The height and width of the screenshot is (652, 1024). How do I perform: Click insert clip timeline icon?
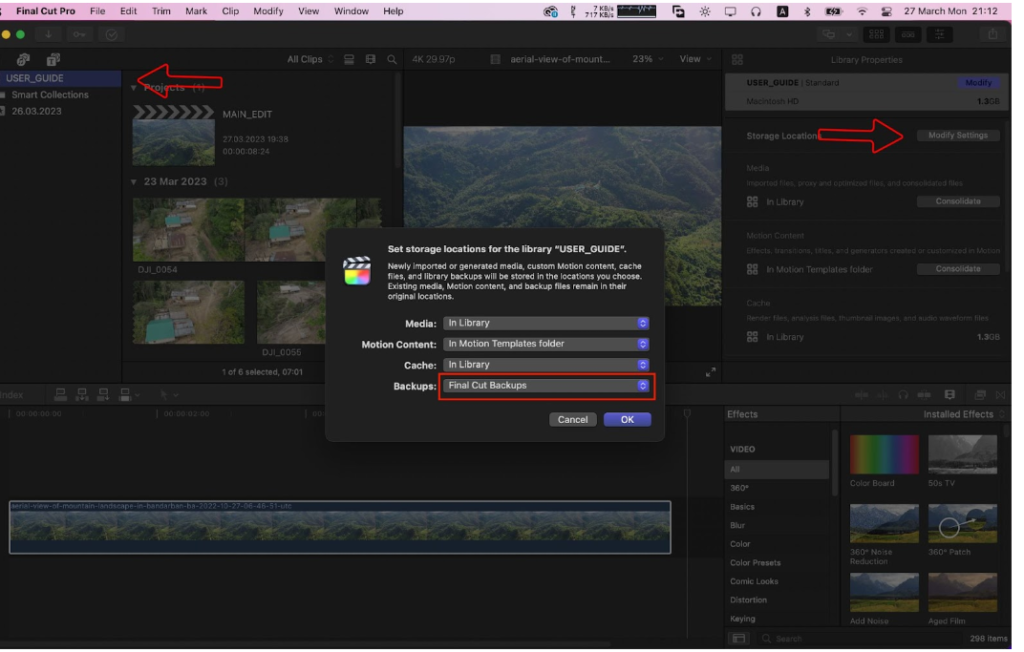pyautogui.click(x=82, y=395)
